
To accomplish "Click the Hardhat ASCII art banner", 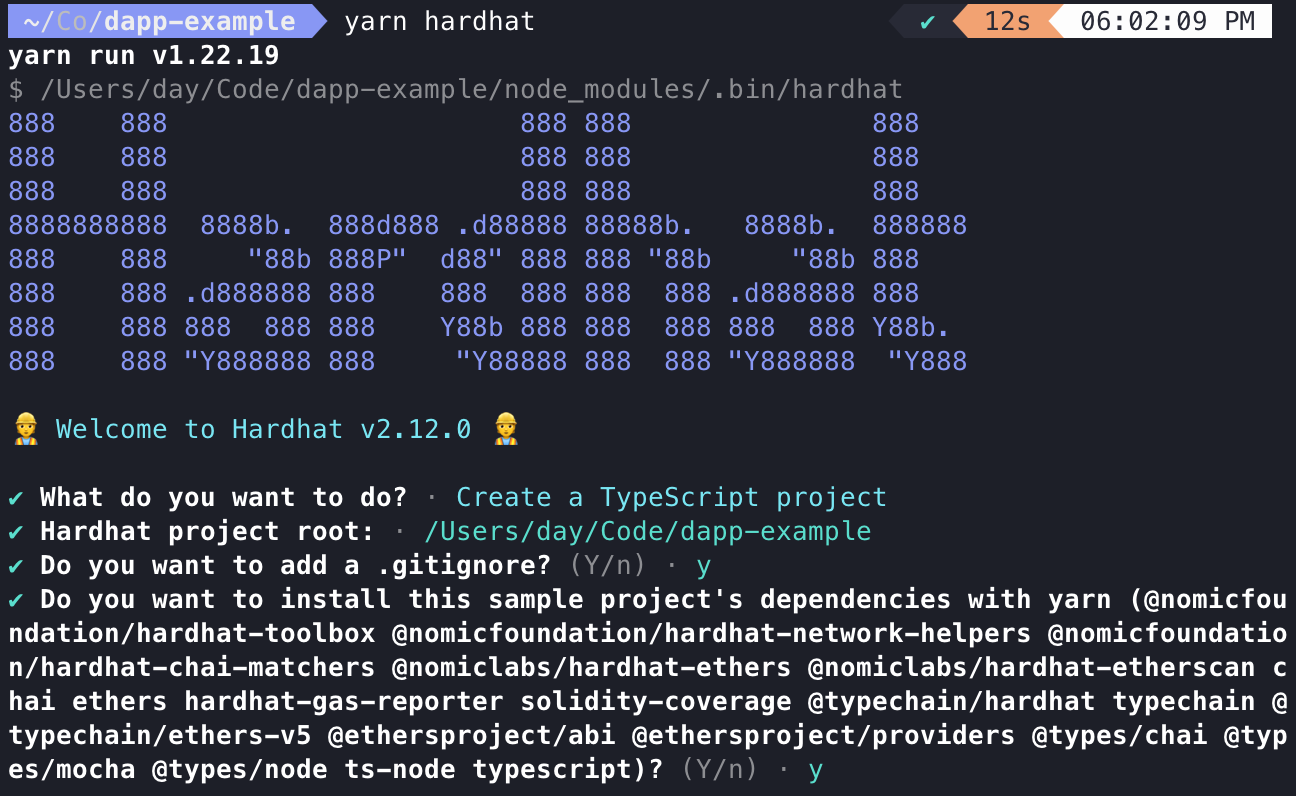I will (488, 242).
